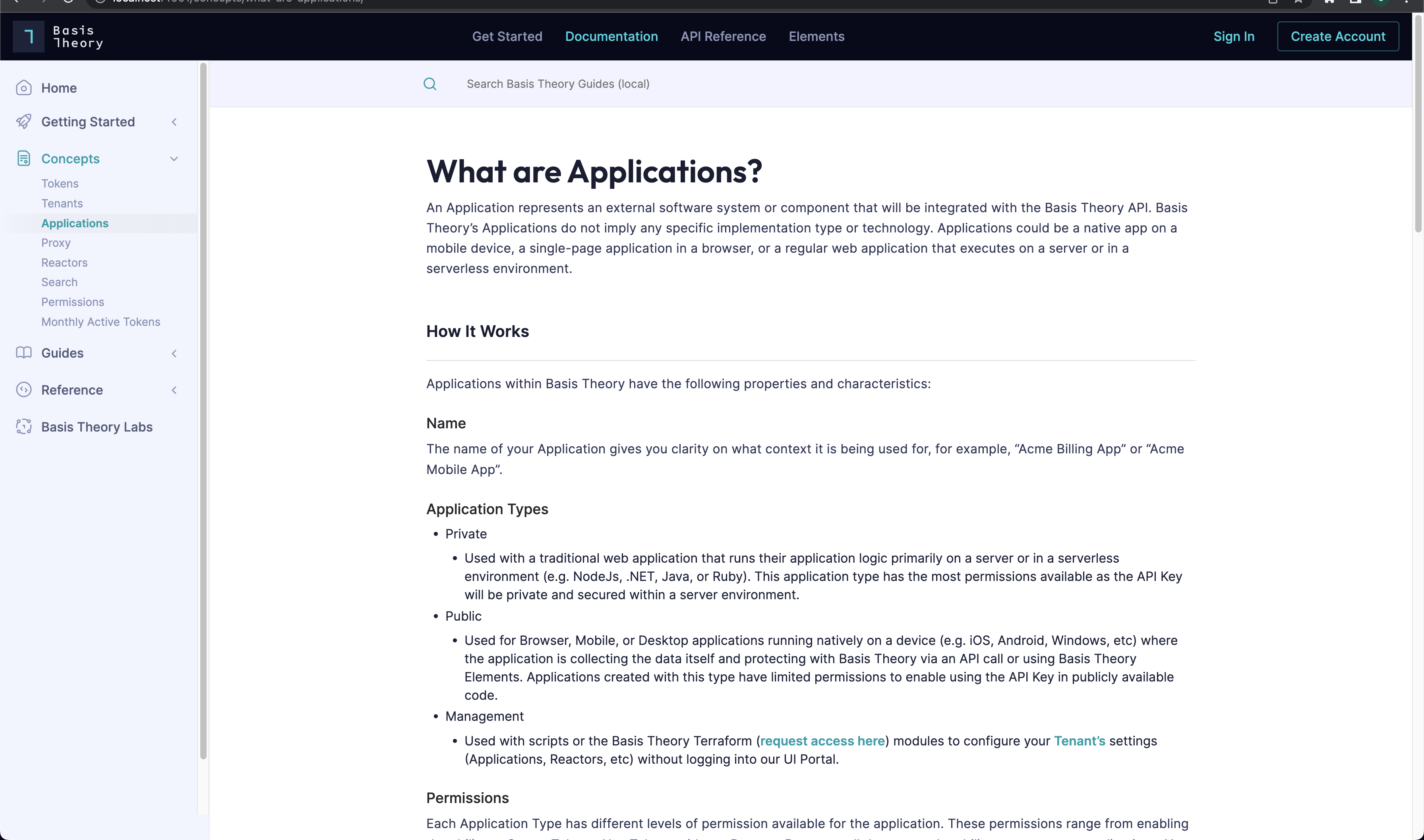Switch to the API Reference tab
Screen dimensions: 1424x840
coord(723,36)
